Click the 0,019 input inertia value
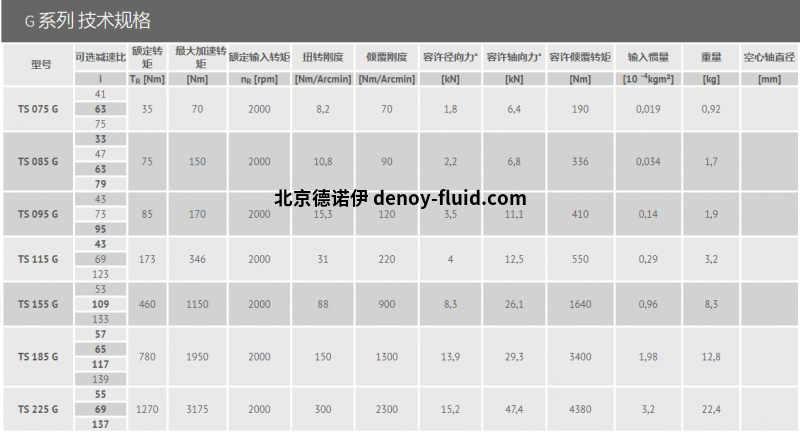 tap(647, 107)
